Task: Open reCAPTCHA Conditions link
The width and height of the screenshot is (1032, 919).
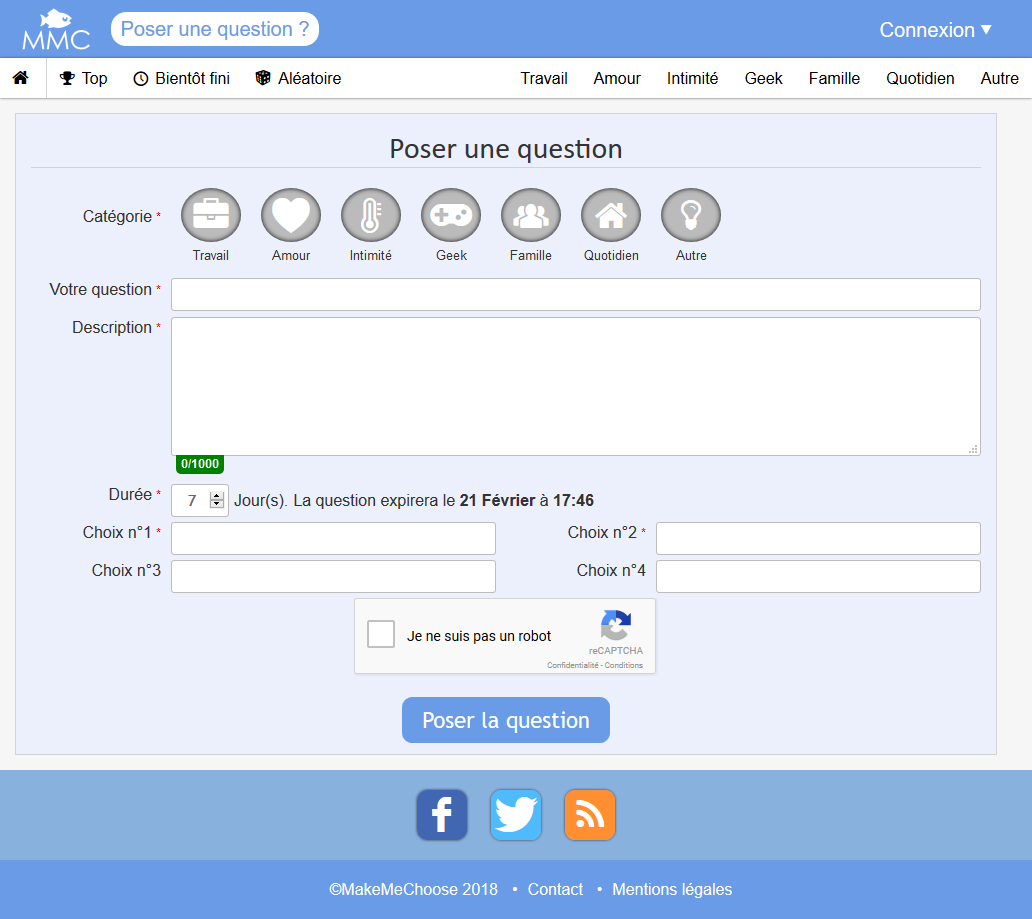Action: coord(624,665)
